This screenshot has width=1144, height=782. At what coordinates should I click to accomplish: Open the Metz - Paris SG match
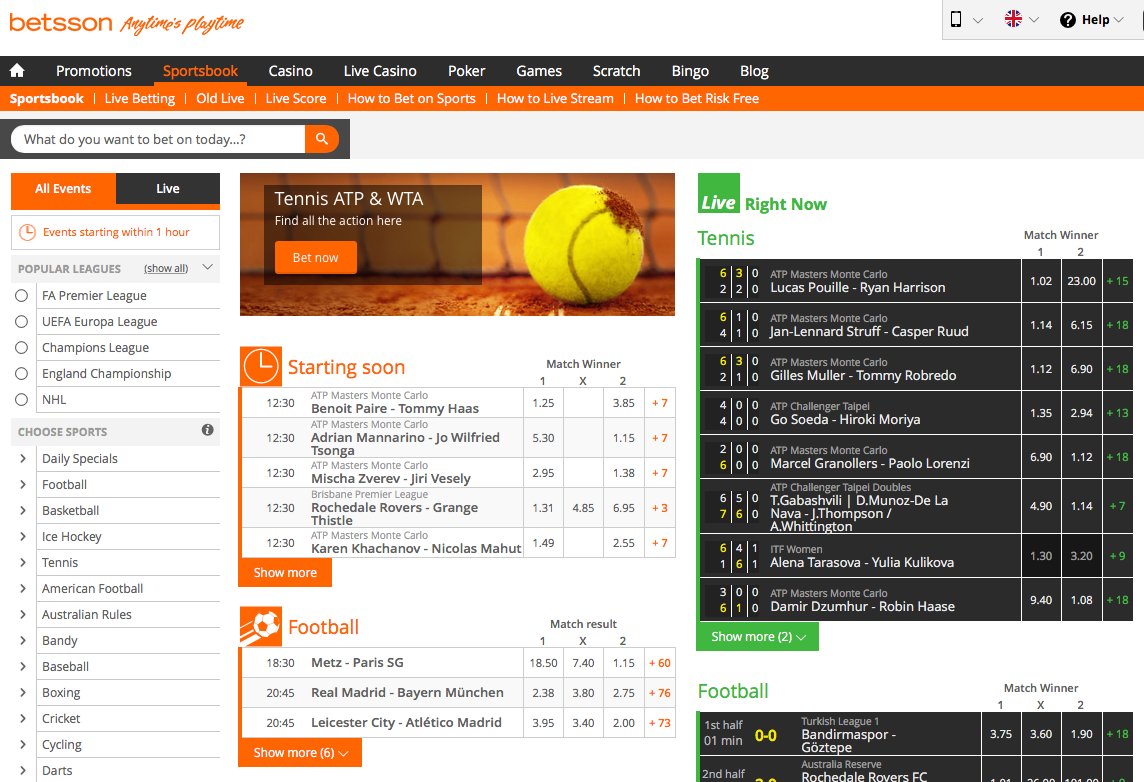[x=357, y=662]
